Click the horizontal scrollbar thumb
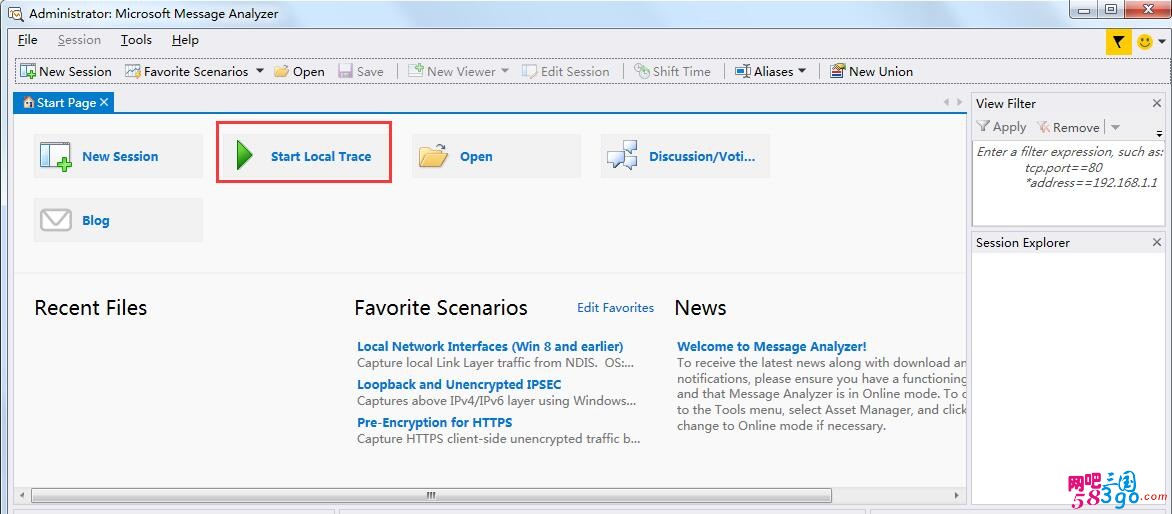This screenshot has width=1172, height=514. (431, 495)
